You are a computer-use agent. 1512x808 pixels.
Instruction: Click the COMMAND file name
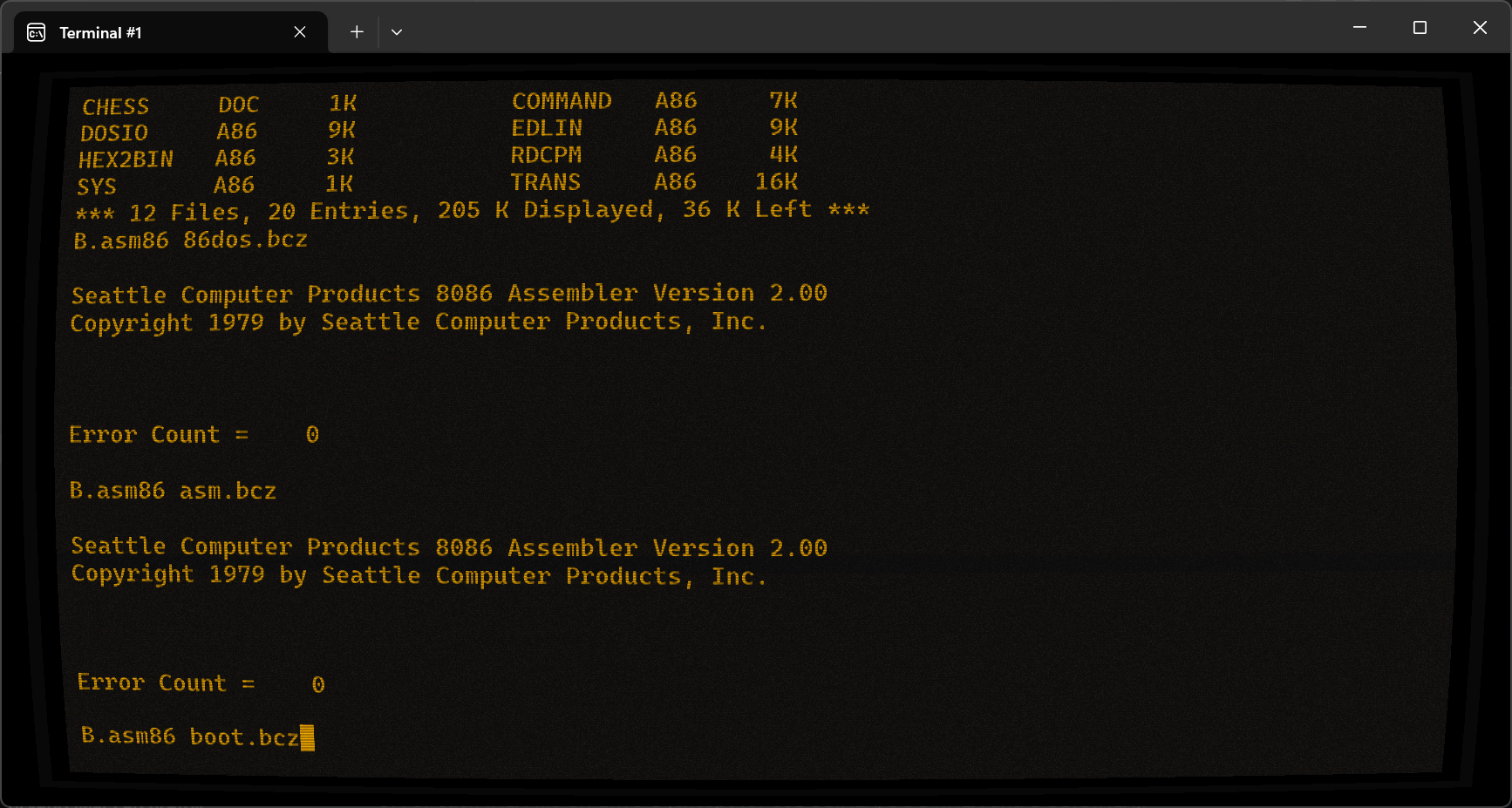click(562, 101)
